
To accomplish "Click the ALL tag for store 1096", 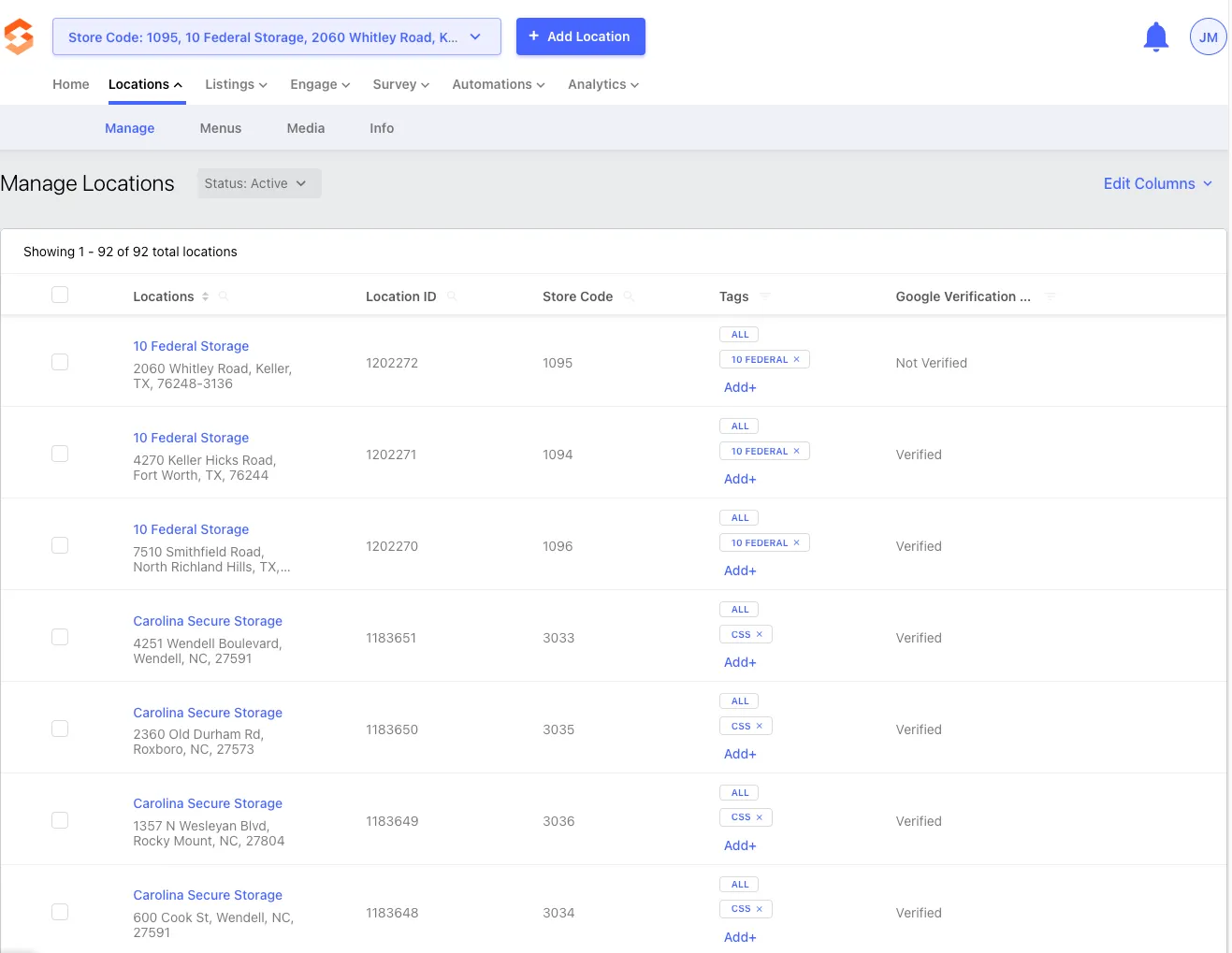I will pyautogui.click(x=740, y=518).
